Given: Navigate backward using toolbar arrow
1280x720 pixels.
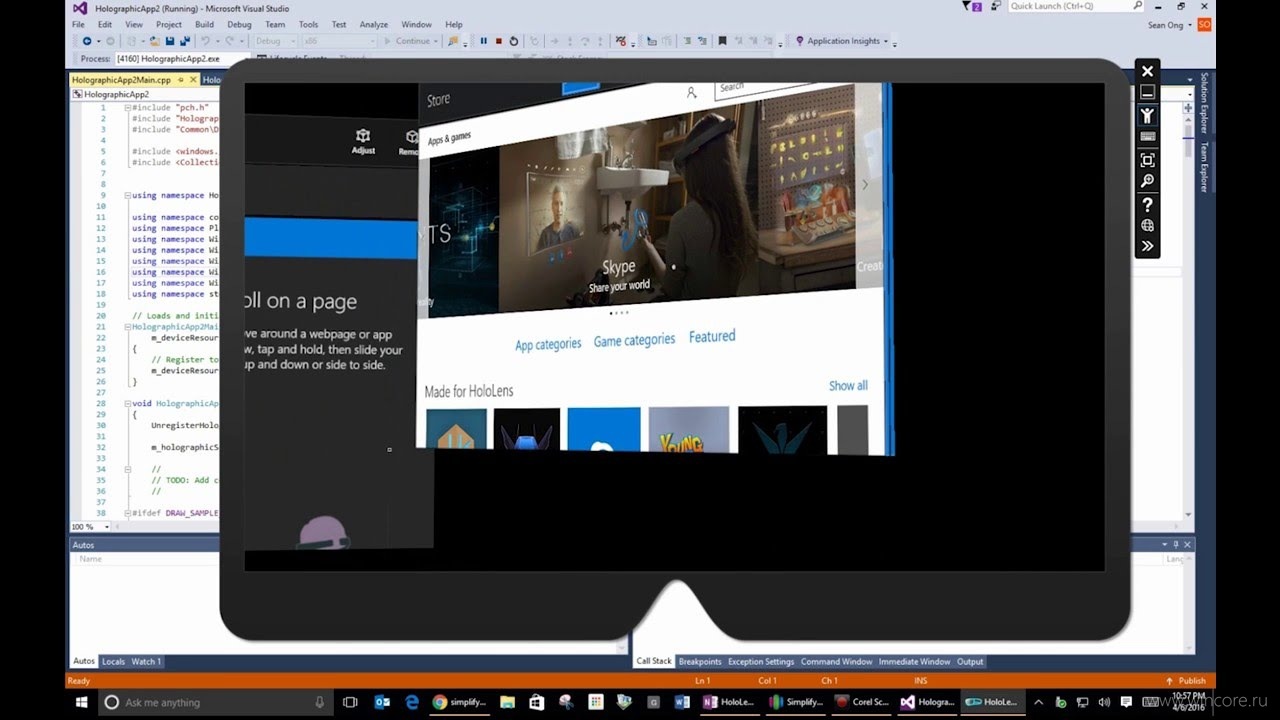Looking at the screenshot, I should [x=87, y=41].
